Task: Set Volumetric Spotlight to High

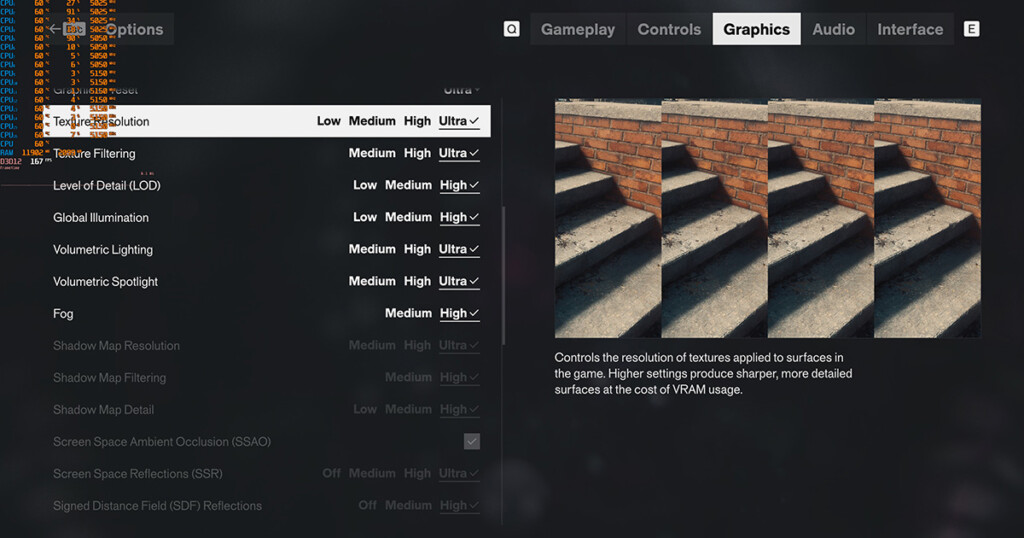Action: point(417,281)
